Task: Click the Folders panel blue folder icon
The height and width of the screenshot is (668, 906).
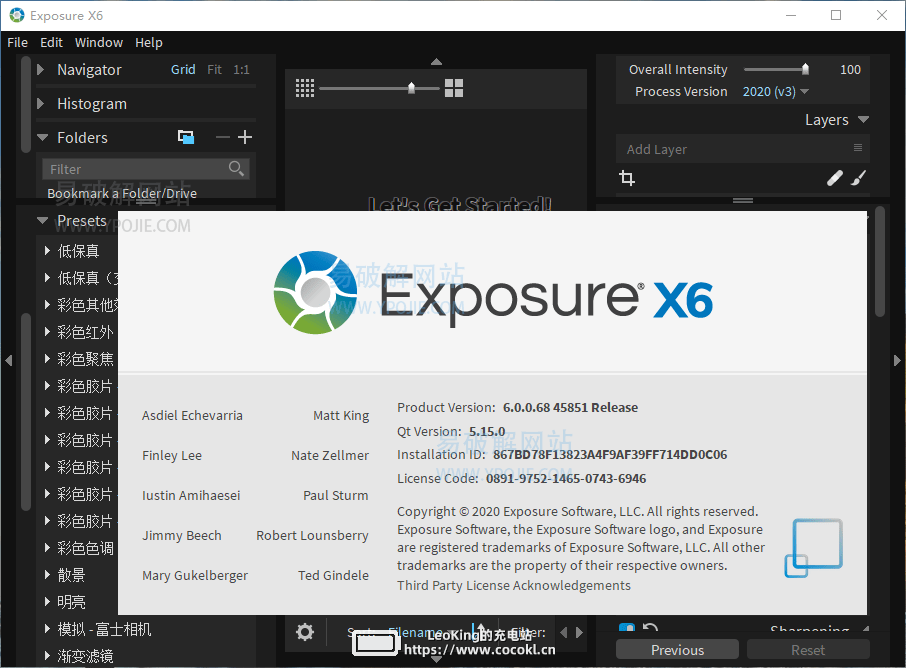Action: point(185,137)
